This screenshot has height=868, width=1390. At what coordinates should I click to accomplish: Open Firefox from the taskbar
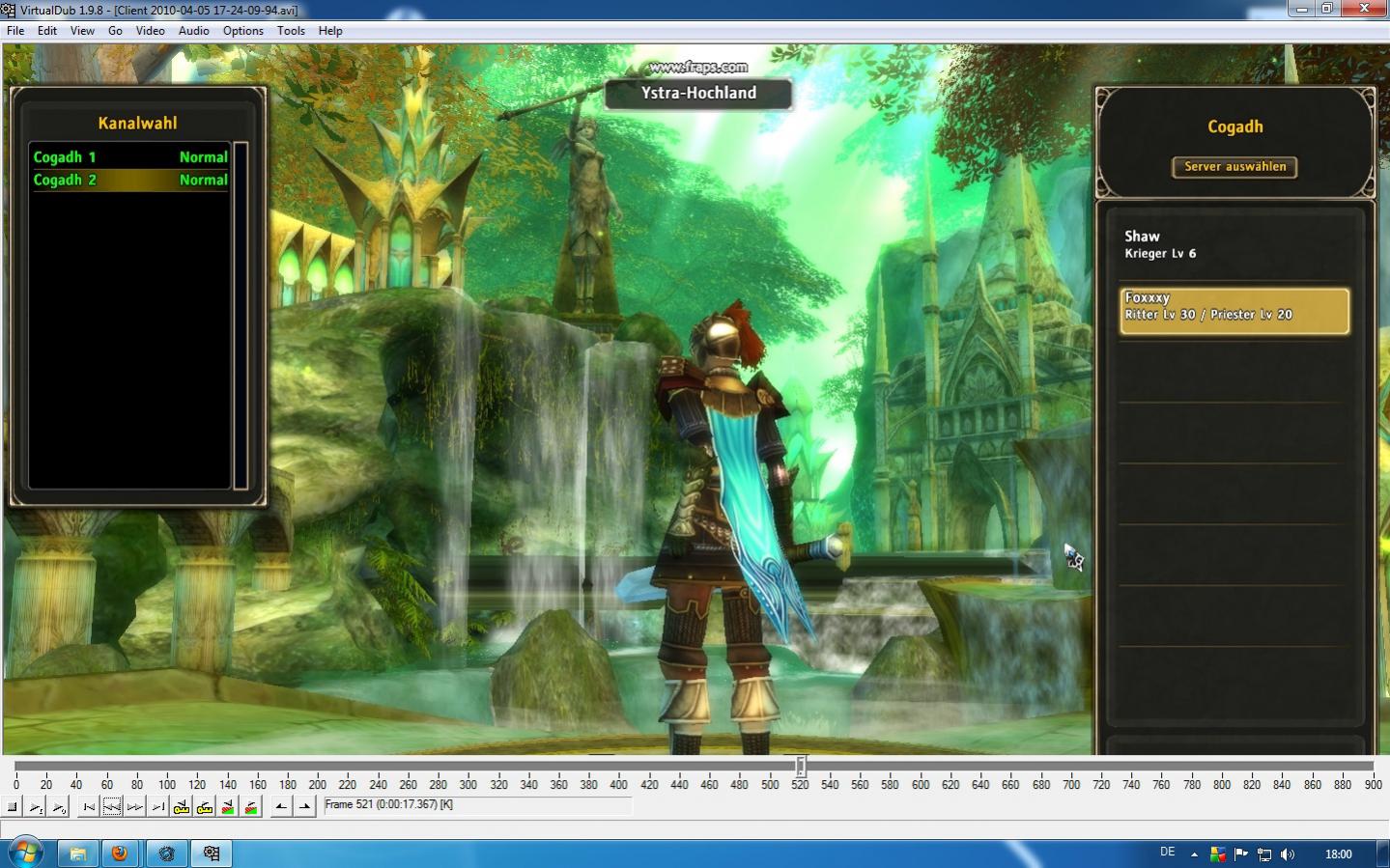pos(120,854)
